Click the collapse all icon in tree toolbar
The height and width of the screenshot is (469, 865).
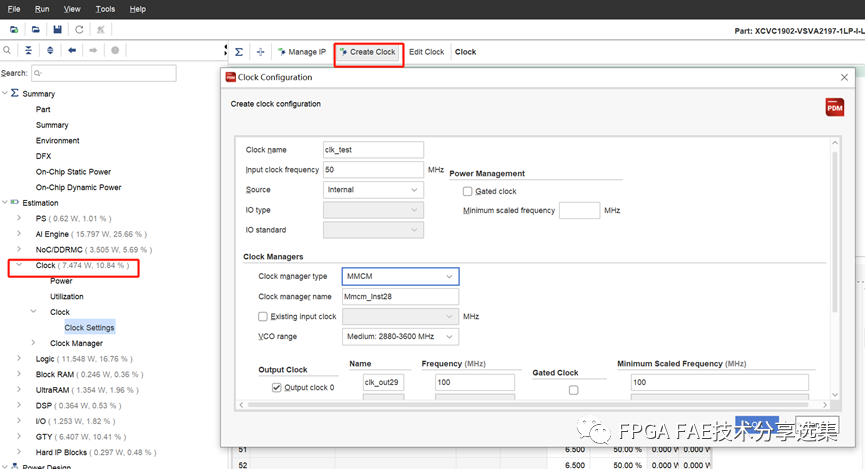28,50
